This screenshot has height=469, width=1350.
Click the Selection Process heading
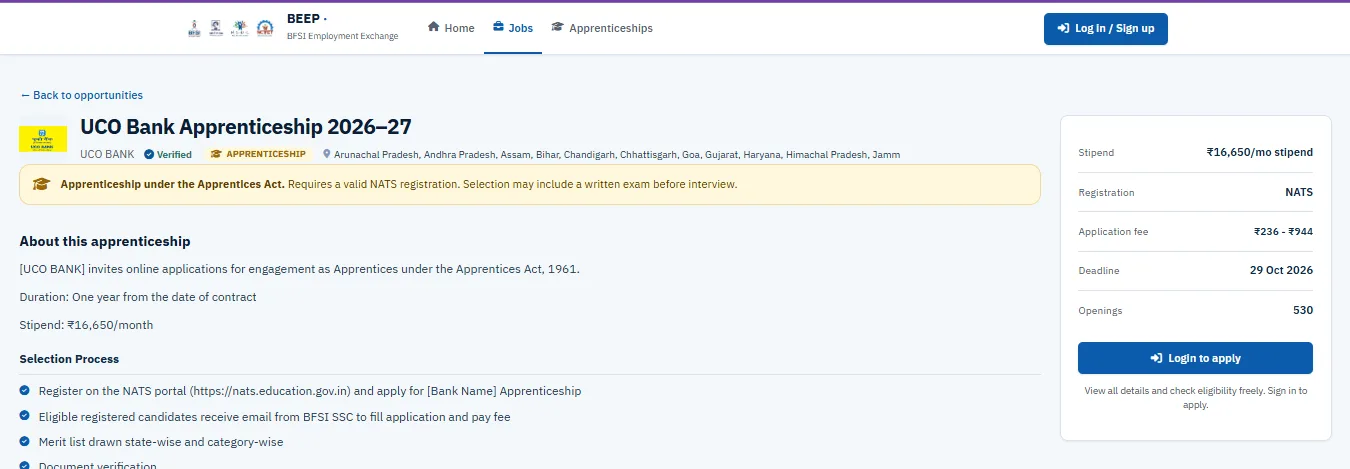coord(69,359)
